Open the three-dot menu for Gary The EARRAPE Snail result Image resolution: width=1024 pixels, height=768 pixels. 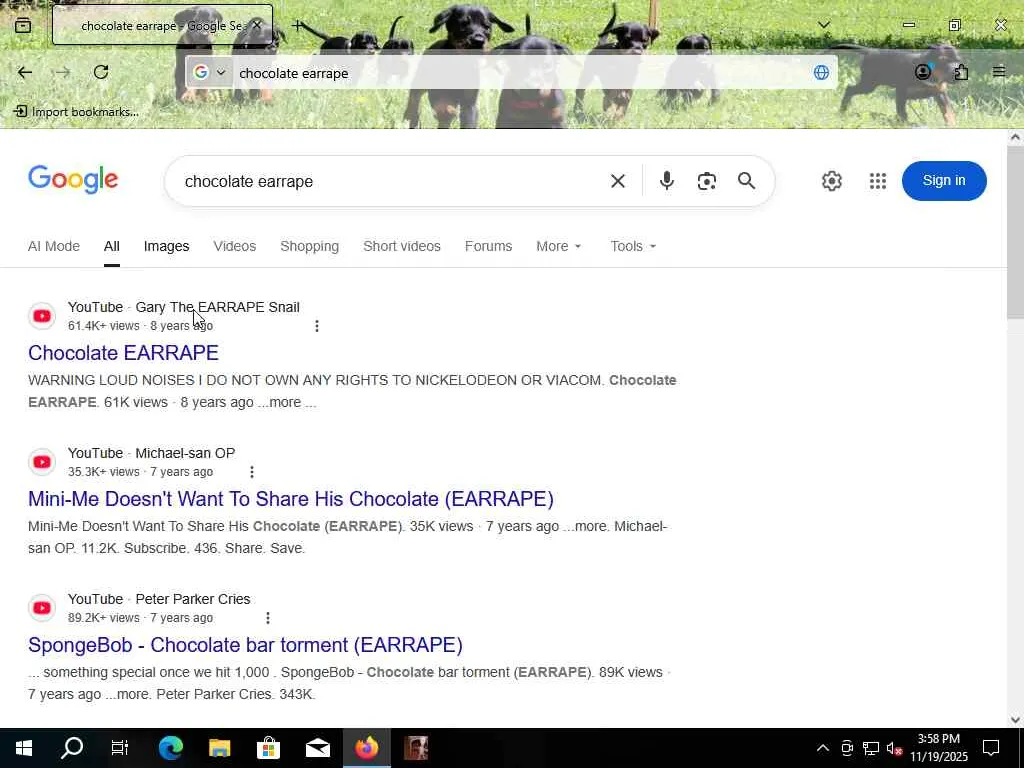click(x=317, y=326)
